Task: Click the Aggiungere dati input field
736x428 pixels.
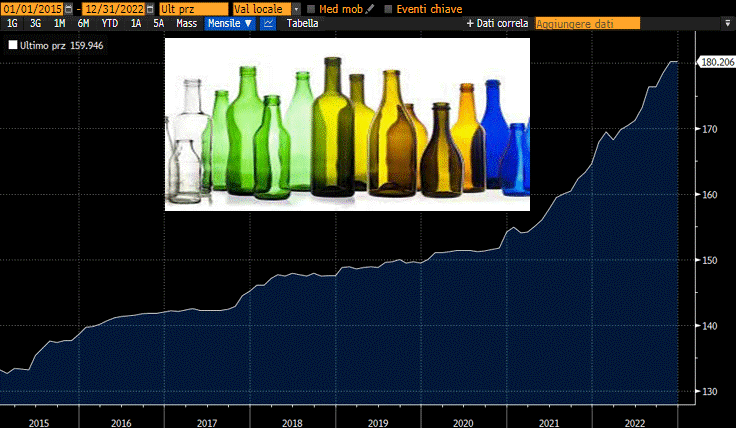Action: tap(588, 23)
